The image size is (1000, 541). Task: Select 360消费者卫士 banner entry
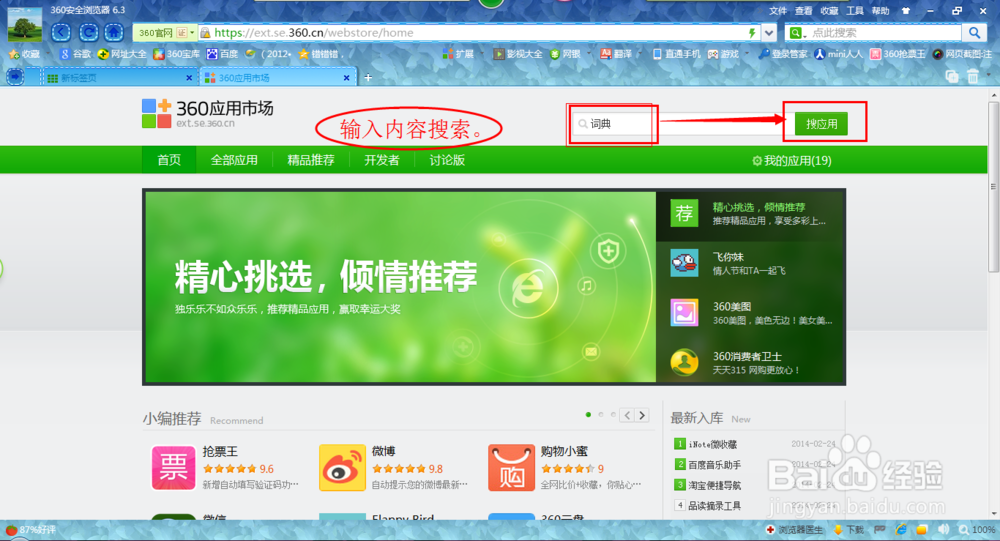point(750,362)
